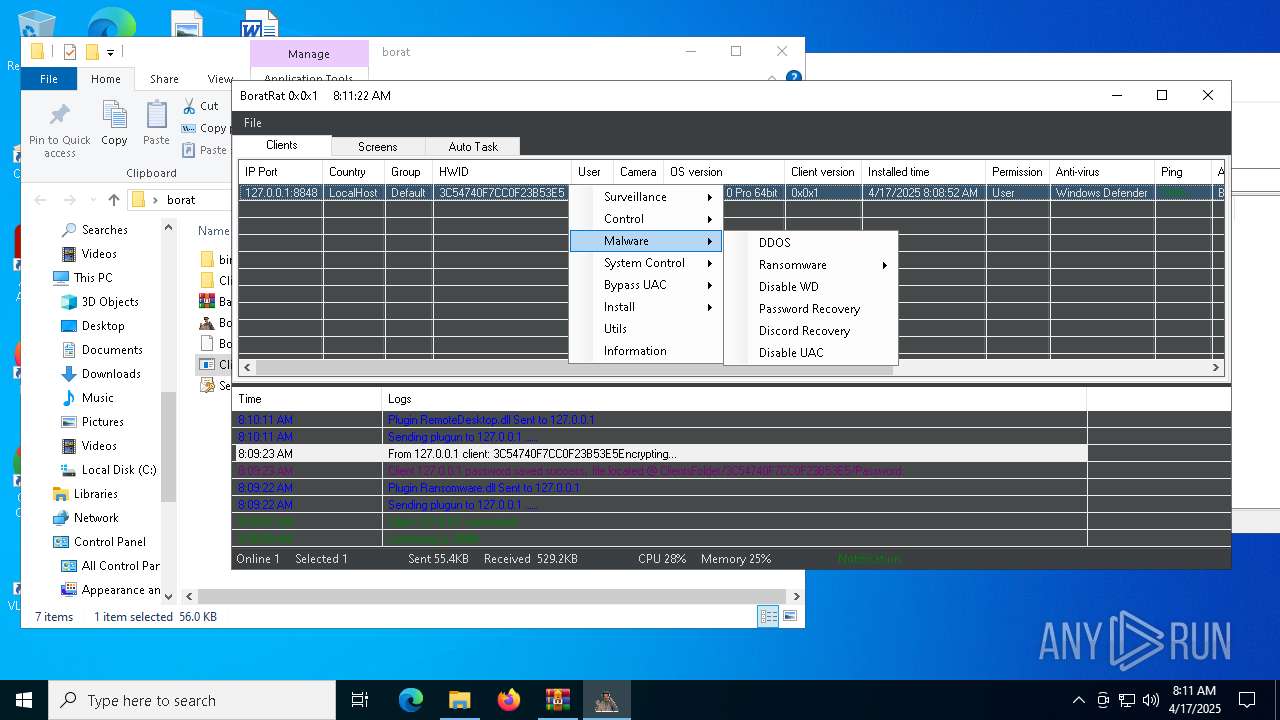The image size is (1280, 720).
Task: Click the IP Port column header
Action: [281, 172]
